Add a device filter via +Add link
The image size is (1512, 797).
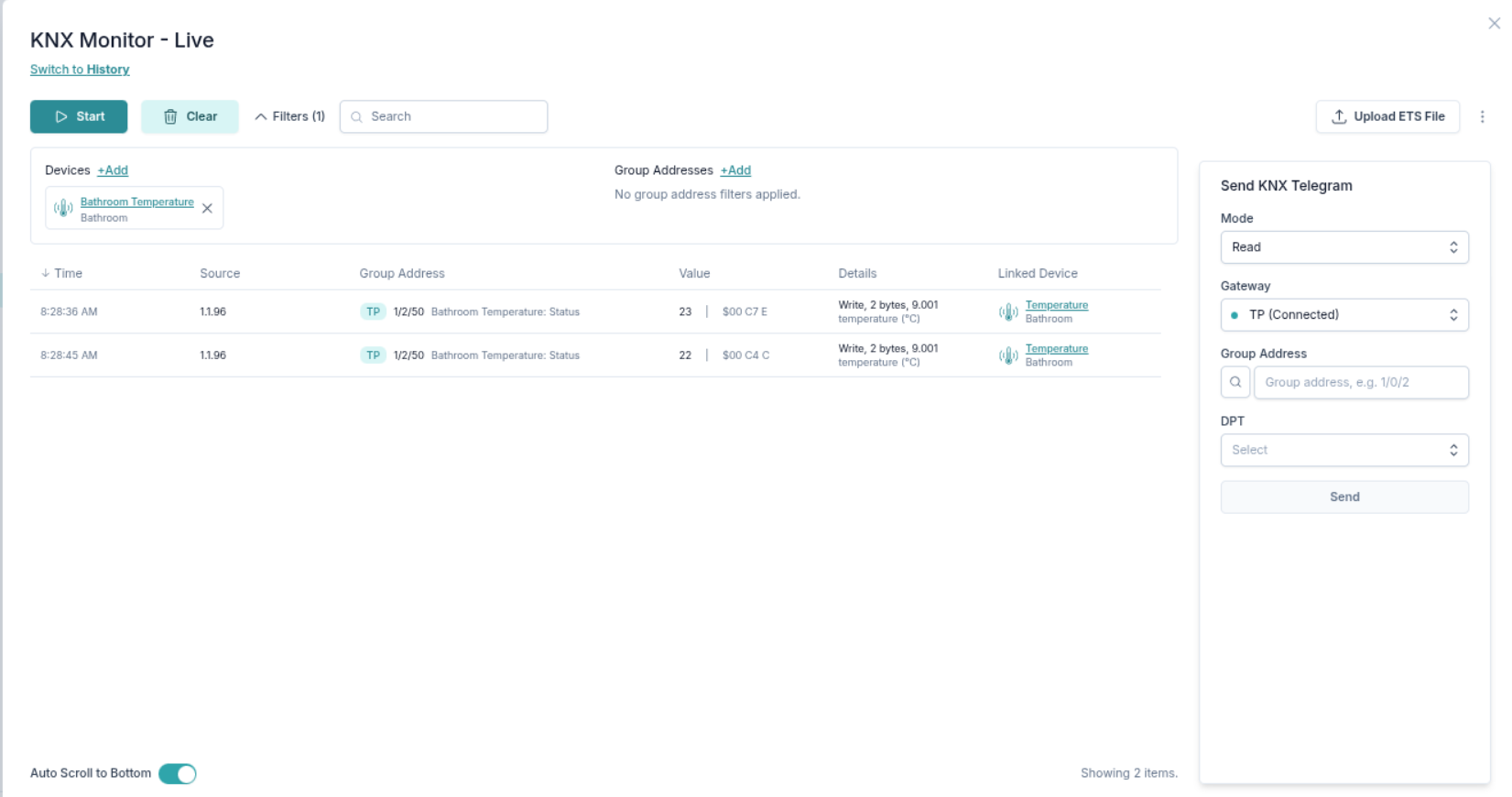(113, 170)
